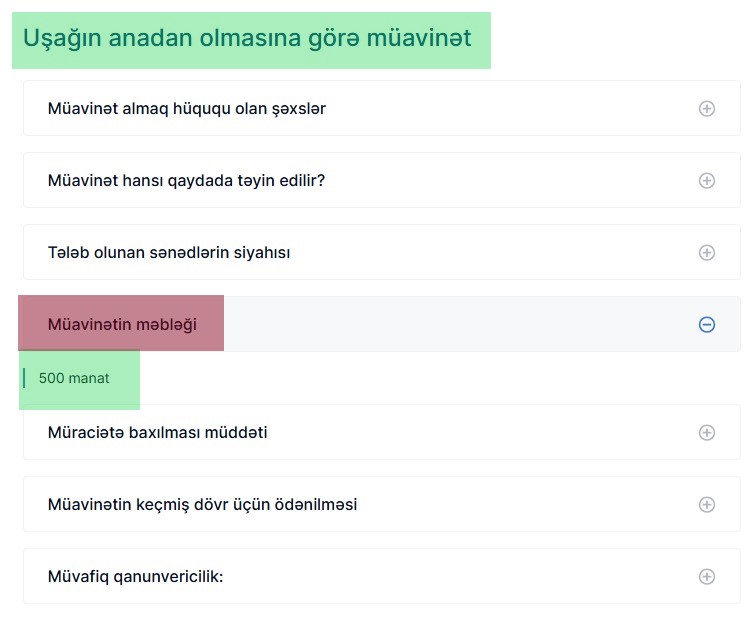The height and width of the screenshot is (618, 745).
Task: Click blank space in Müvafiq qanunvericilik row
Action: tap(451, 577)
